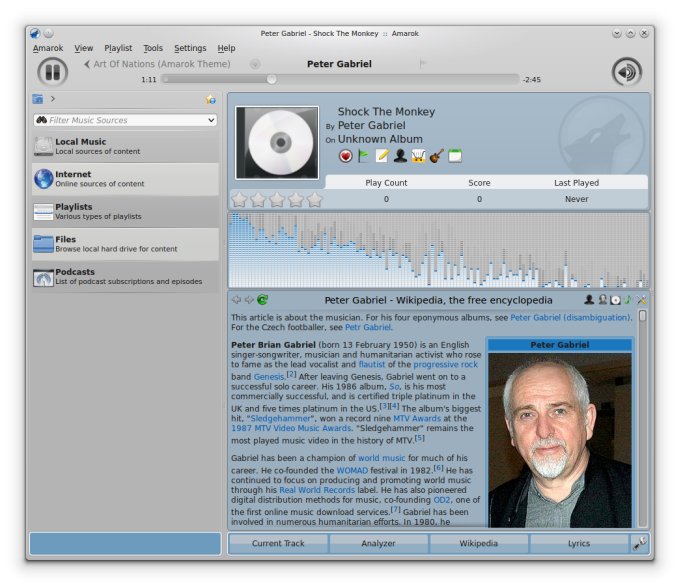Image resolution: width=680 pixels, height=586 pixels.
Task: Switch to the Lyrics applet tab
Action: click(x=579, y=543)
